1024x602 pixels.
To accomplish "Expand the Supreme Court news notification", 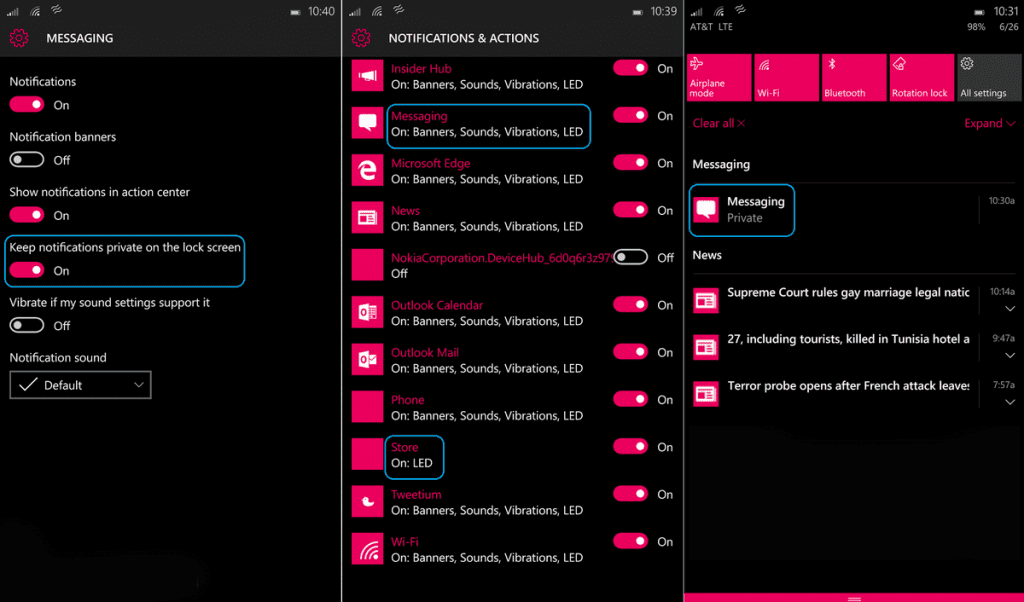I will (1010, 308).
